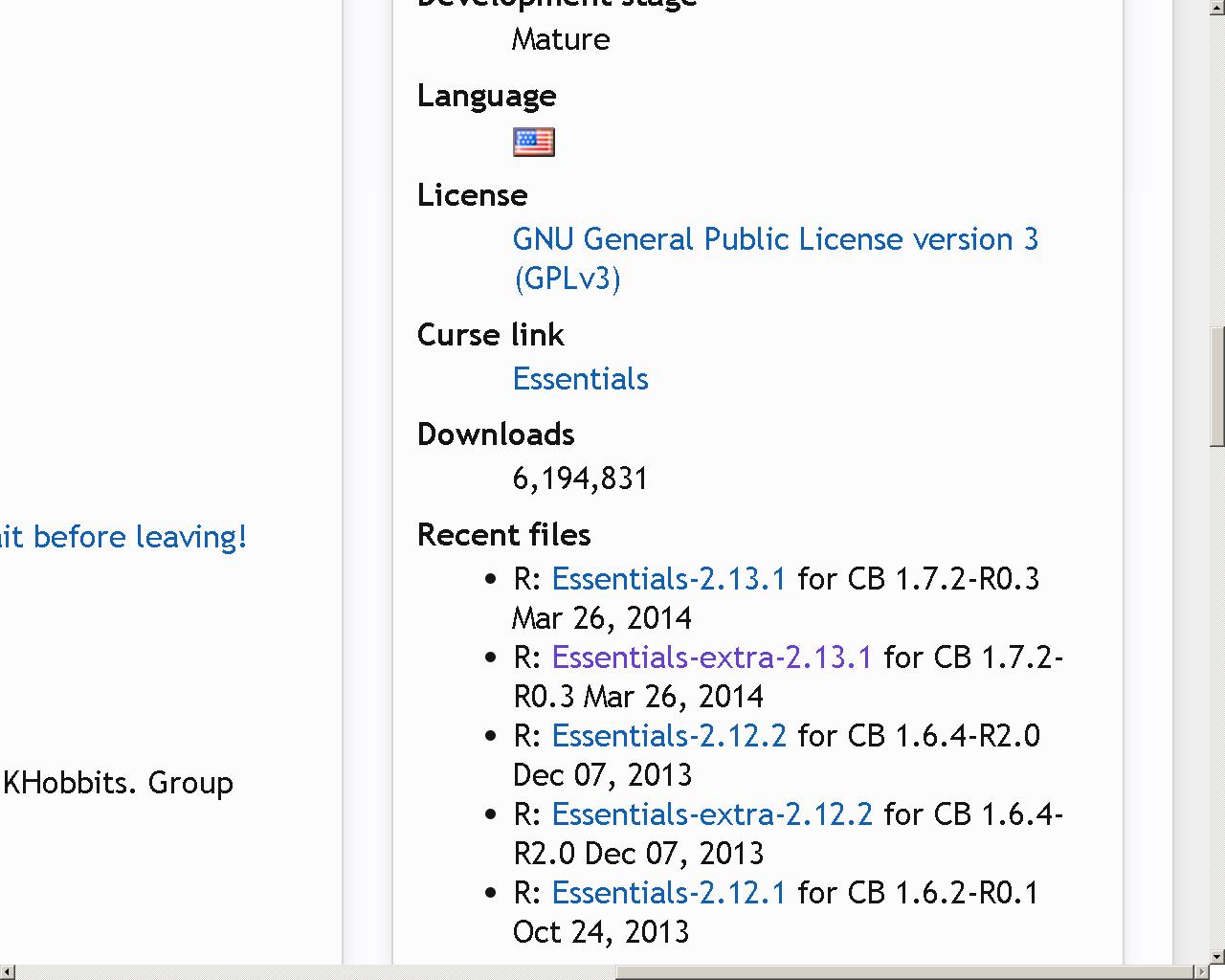Viewport: 1225px width, 980px height.
Task: Click the vertical scrollbar thumb
Action: click(1217, 387)
